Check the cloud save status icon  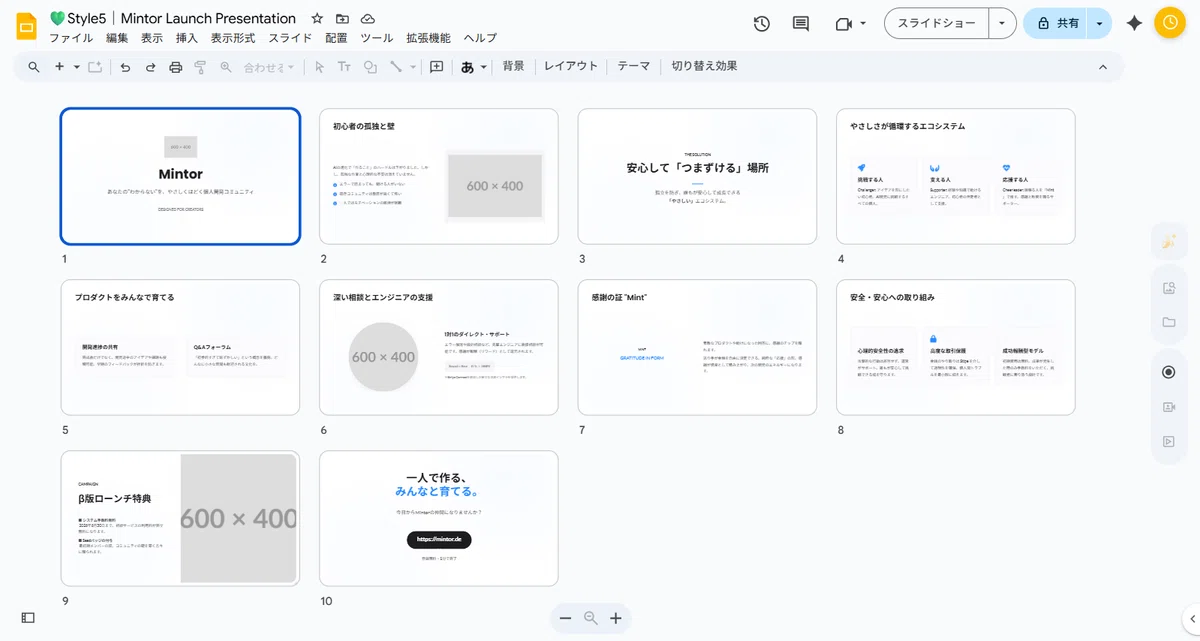tap(368, 19)
